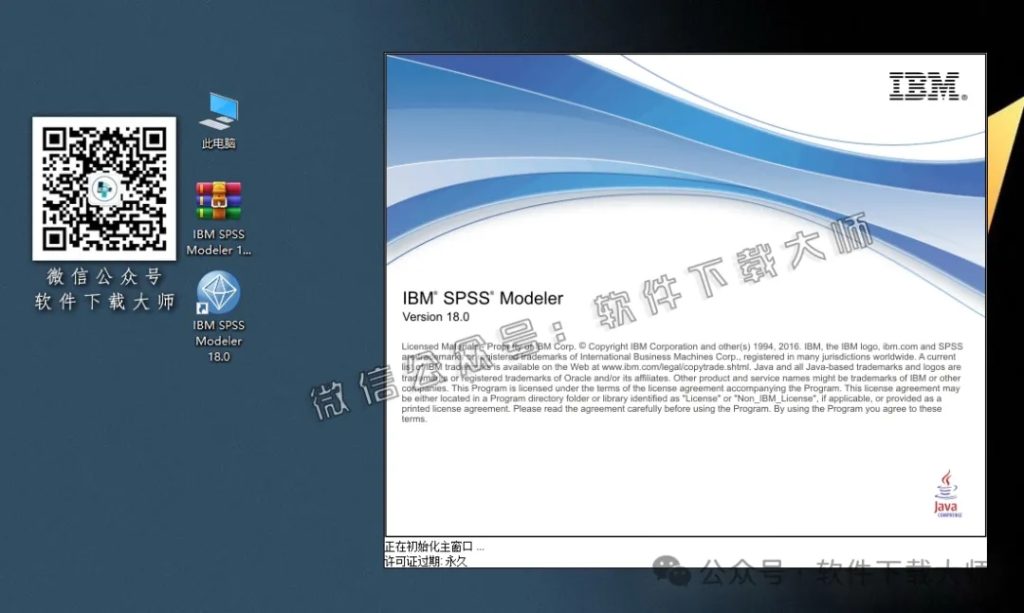Select the 软件下载大师 label text
Viewport: 1024px width, 613px height.
[x=103, y=300]
